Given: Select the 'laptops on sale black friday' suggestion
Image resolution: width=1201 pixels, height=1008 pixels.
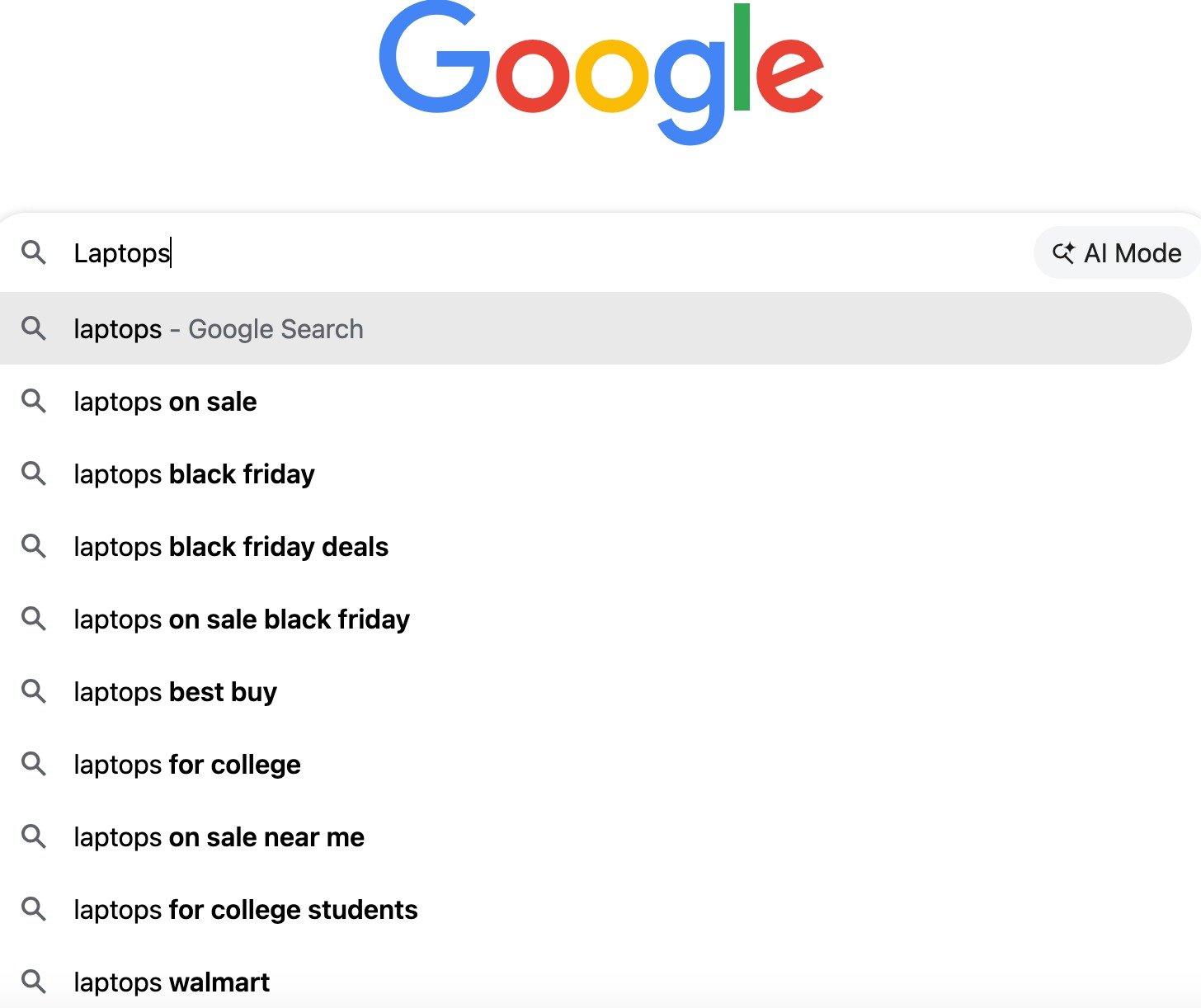Looking at the screenshot, I should point(241,619).
